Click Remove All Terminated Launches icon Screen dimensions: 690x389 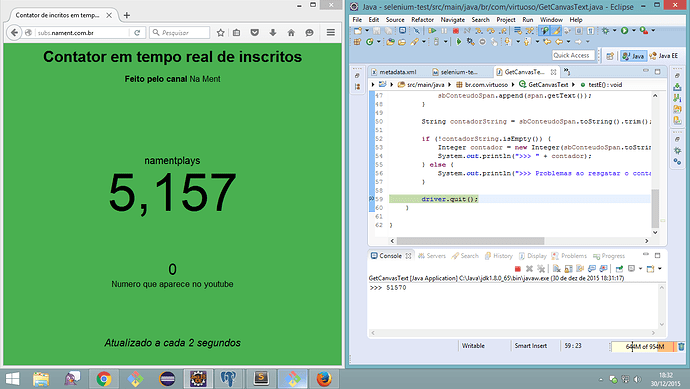(541, 268)
